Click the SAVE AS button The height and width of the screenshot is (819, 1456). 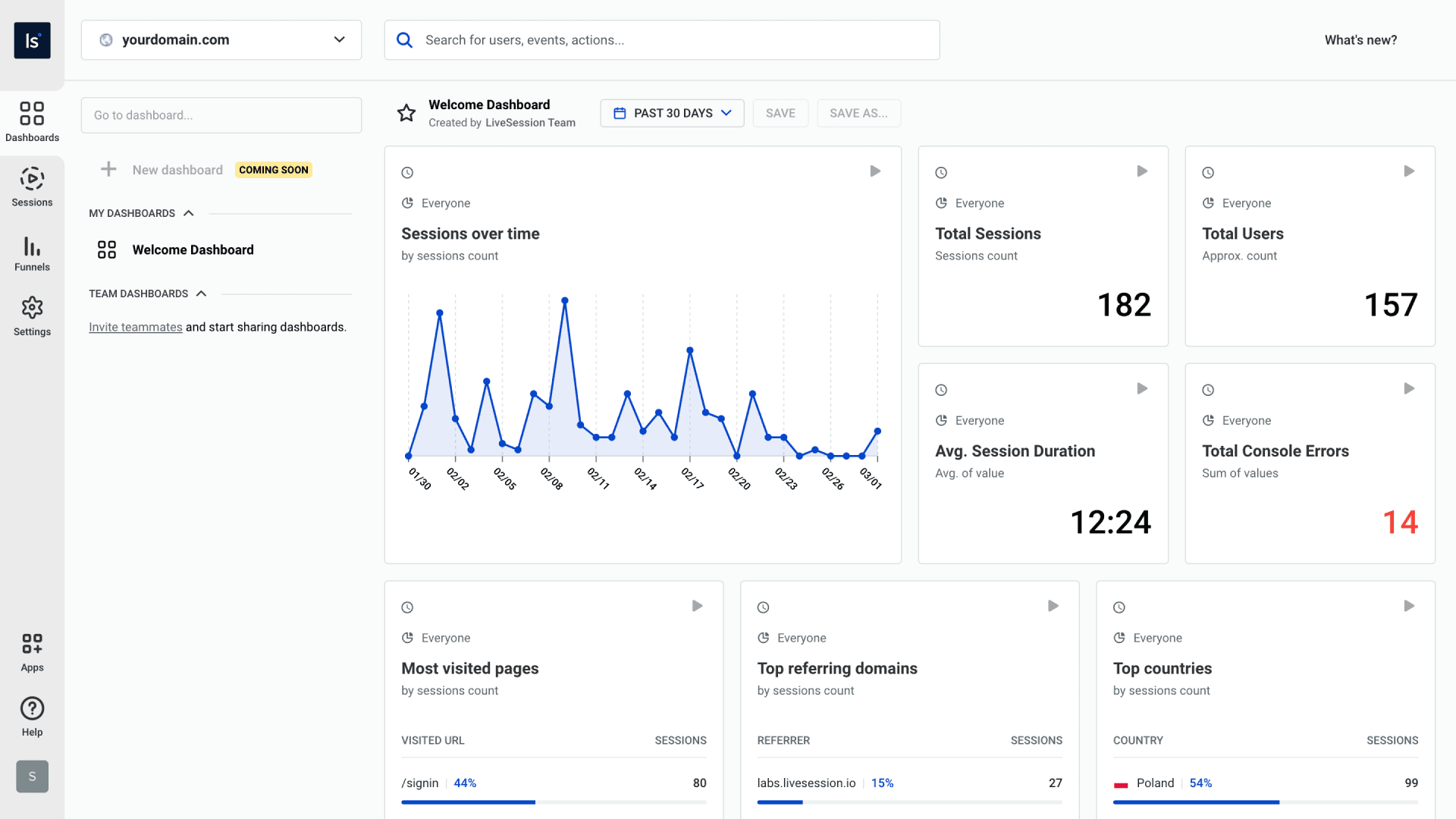coord(858,112)
